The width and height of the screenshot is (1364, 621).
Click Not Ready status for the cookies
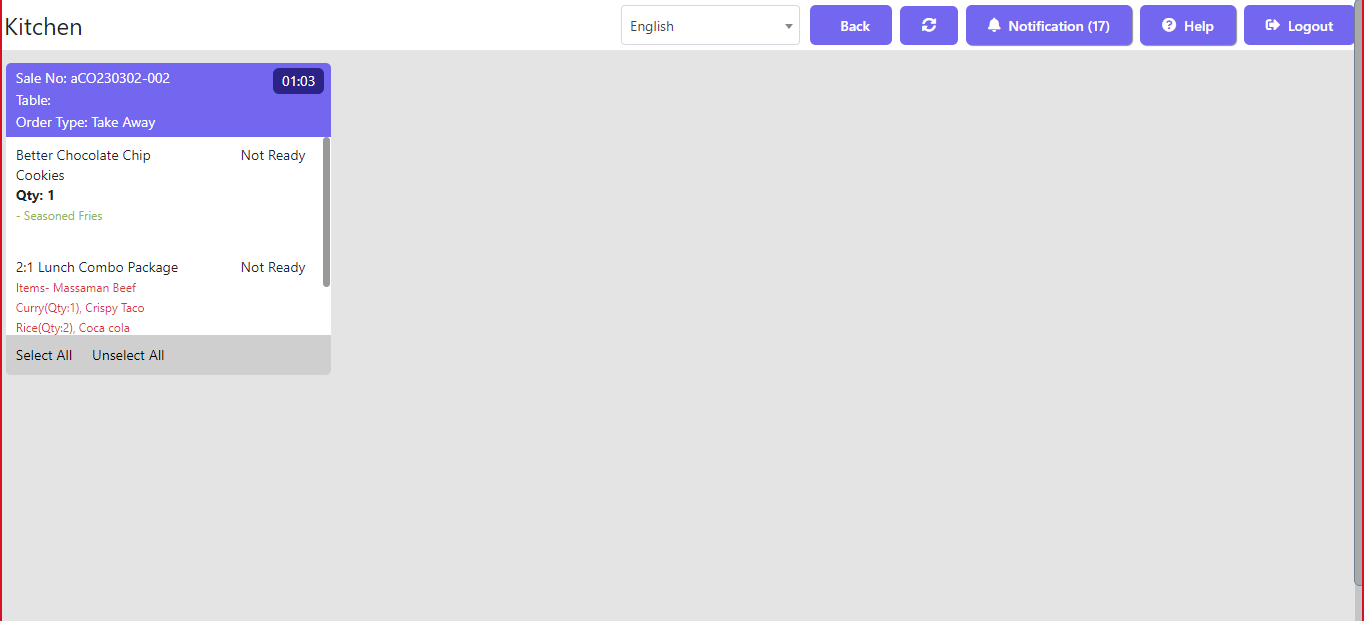273,155
